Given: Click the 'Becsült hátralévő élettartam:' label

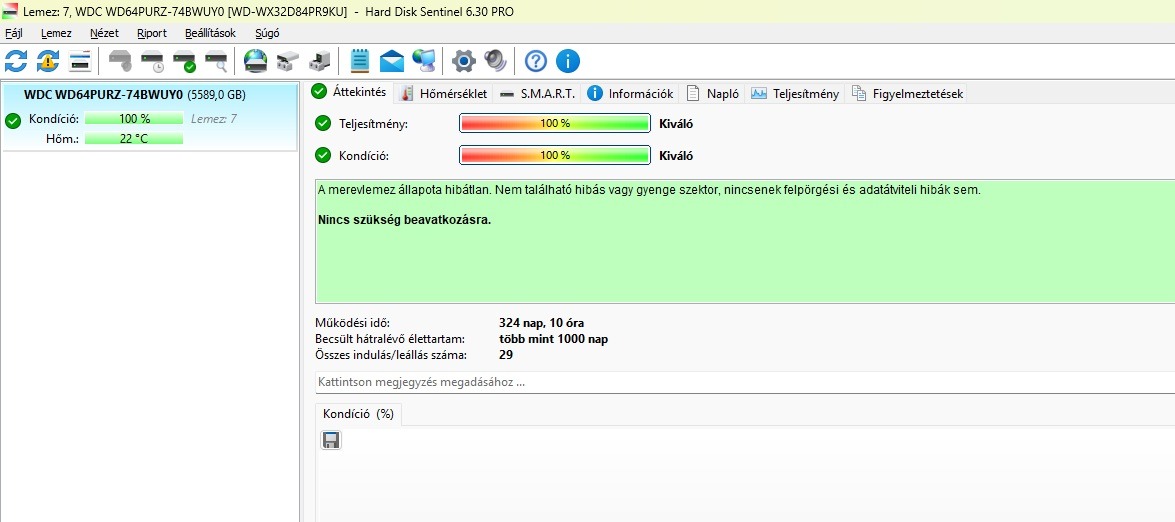Looking at the screenshot, I should click(390, 339).
